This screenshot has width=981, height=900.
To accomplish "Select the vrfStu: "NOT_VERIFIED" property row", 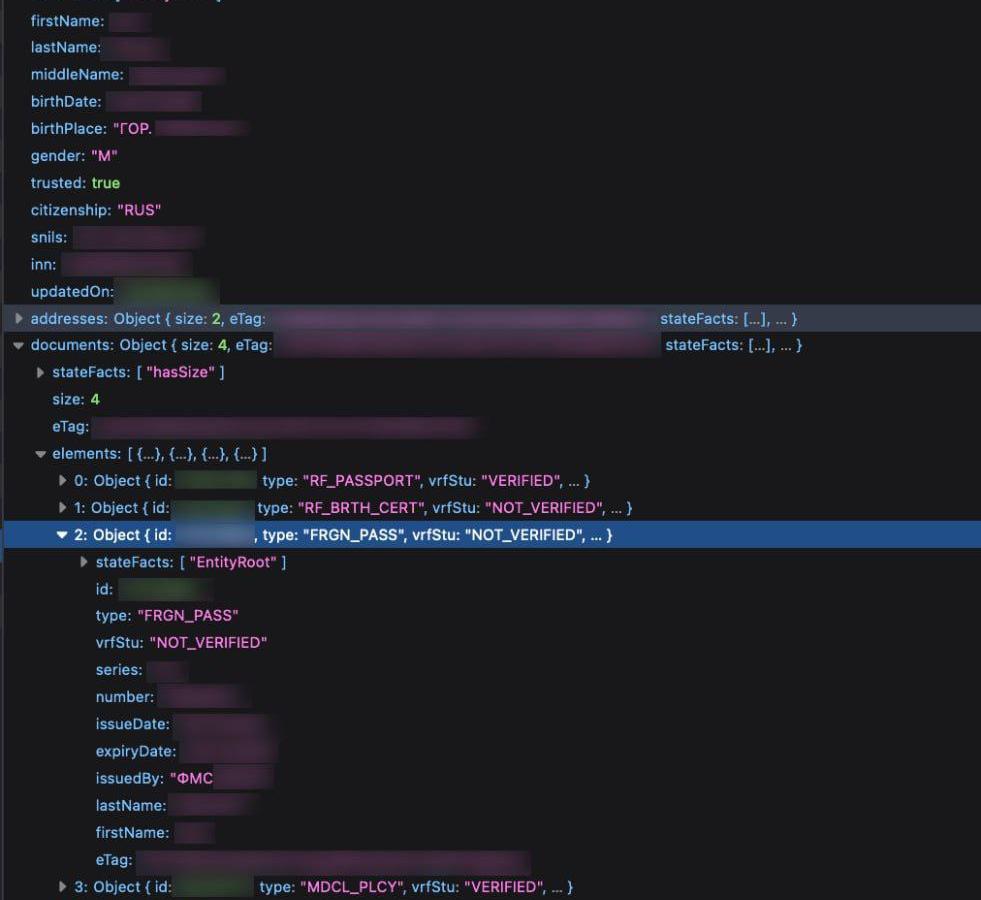I will point(181,643).
